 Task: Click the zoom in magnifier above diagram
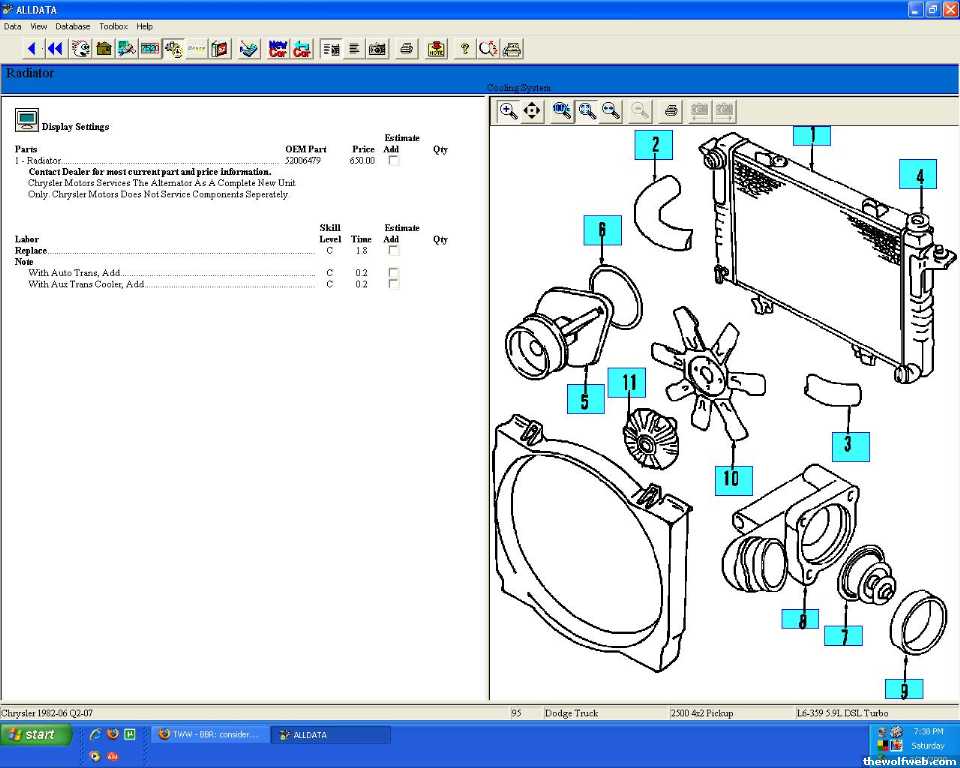pos(508,111)
